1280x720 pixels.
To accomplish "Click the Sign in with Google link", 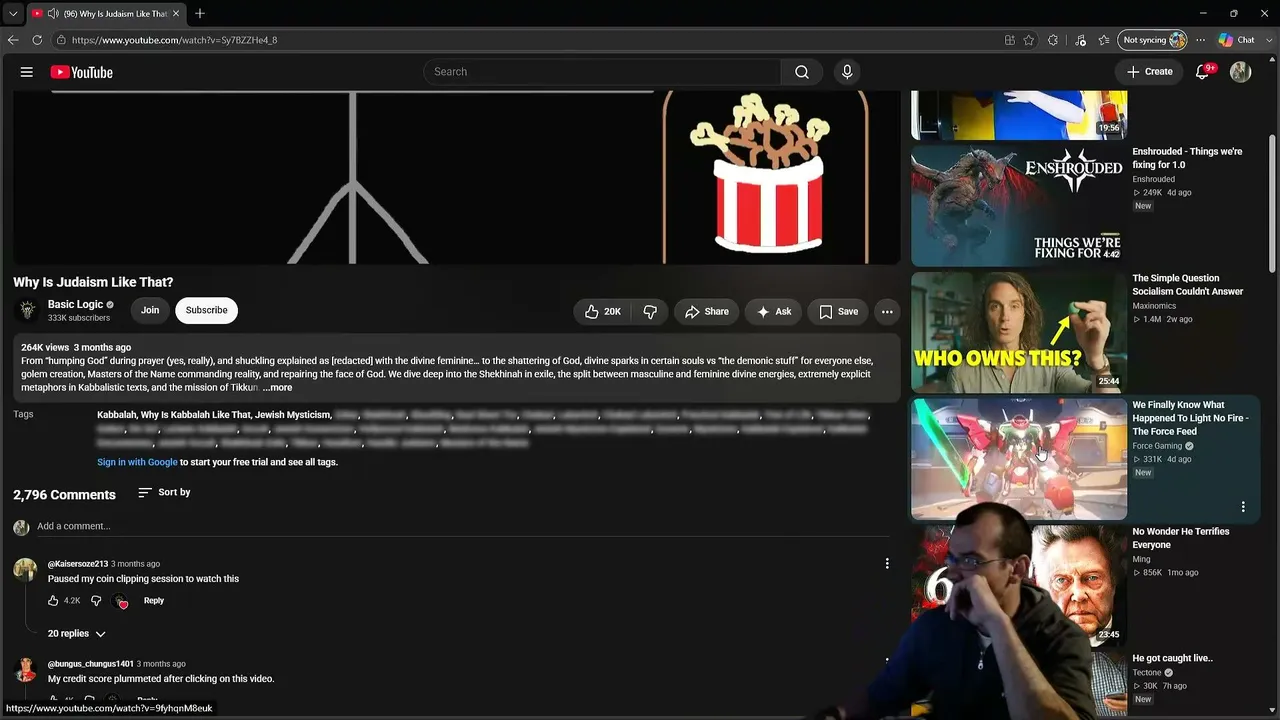I will 137,462.
